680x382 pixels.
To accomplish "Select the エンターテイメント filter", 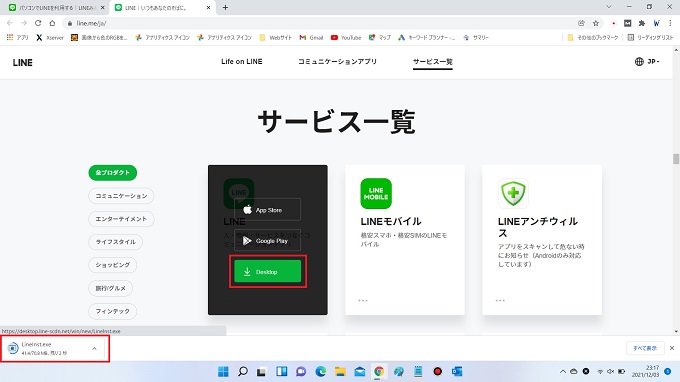I will (x=121, y=219).
